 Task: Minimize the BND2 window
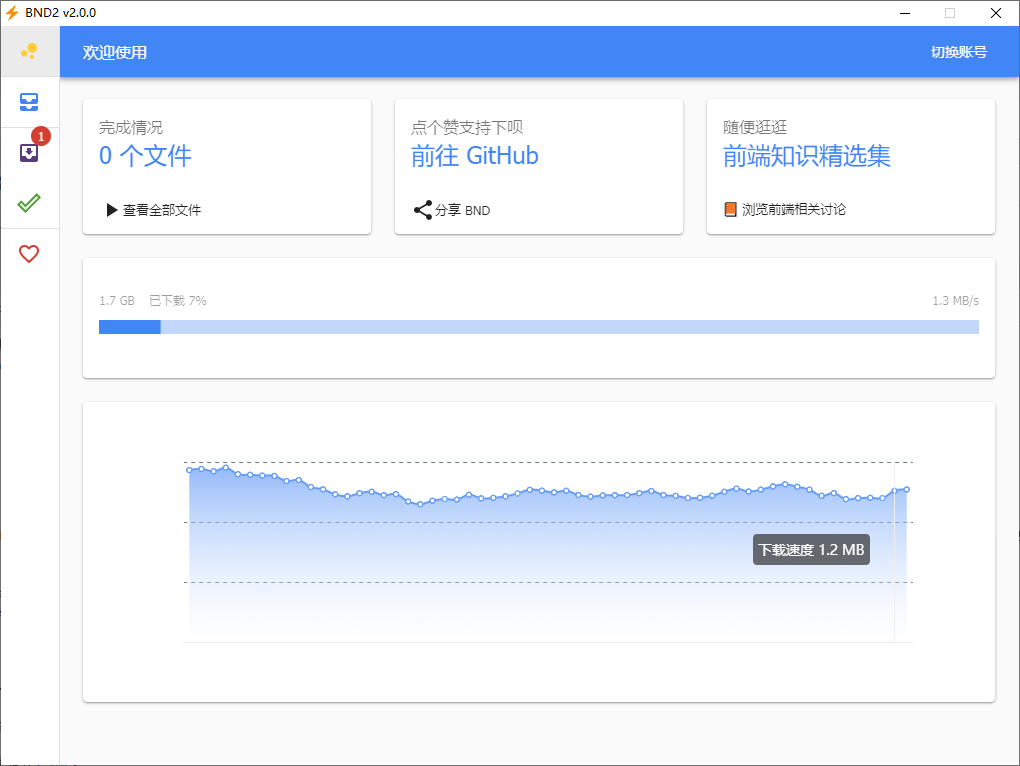coord(905,13)
